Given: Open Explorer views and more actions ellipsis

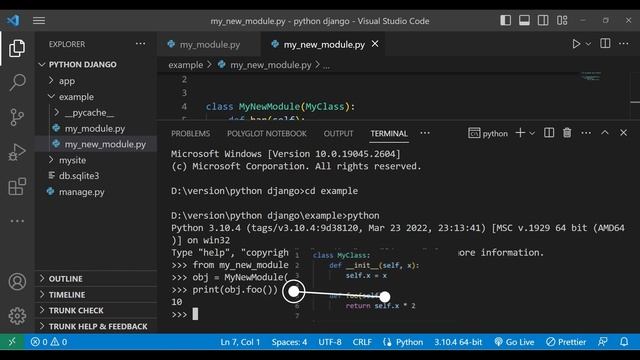Looking at the screenshot, I should 140,44.
